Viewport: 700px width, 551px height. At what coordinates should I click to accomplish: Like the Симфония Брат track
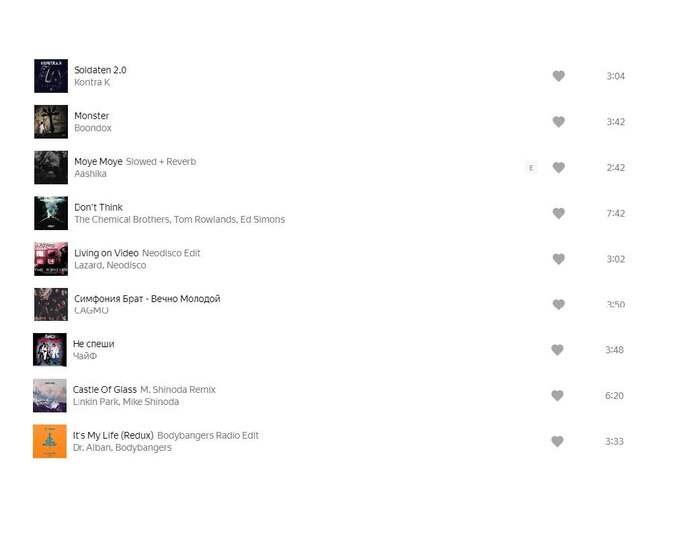(x=558, y=305)
